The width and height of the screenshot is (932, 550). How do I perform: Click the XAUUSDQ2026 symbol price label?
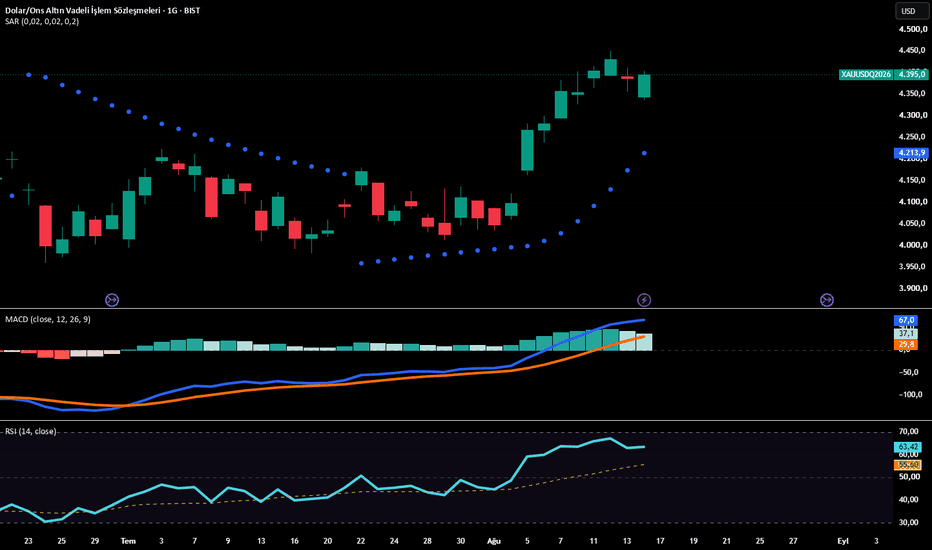point(865,74)
